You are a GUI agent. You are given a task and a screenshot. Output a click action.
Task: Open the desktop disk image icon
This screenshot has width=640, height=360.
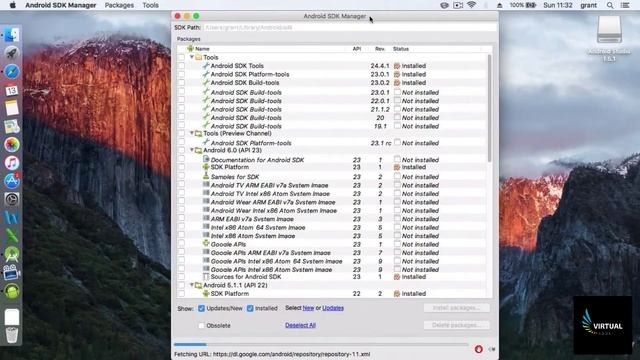click(x=609, y=29)
